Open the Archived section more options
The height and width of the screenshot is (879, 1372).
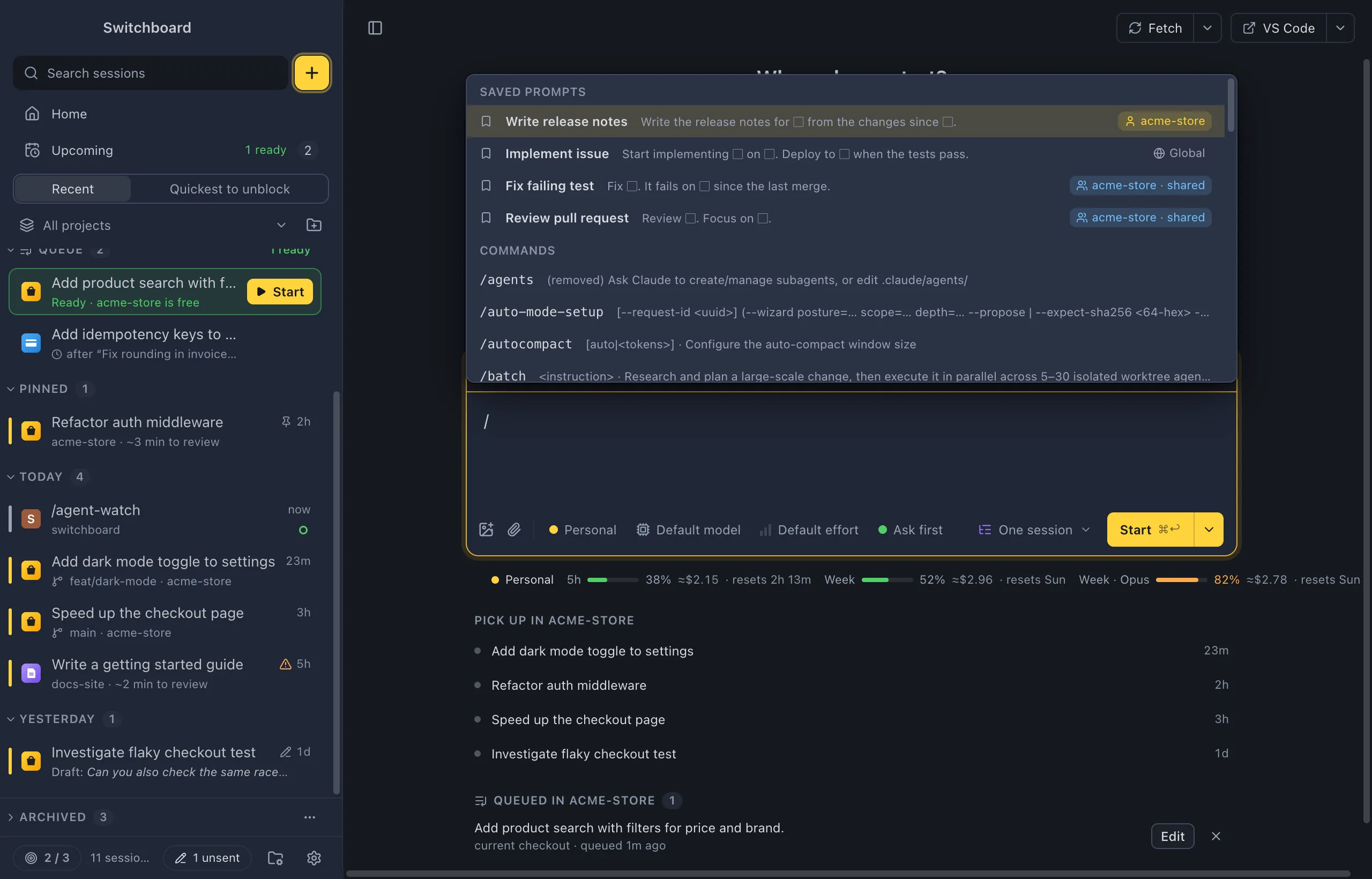309,817
